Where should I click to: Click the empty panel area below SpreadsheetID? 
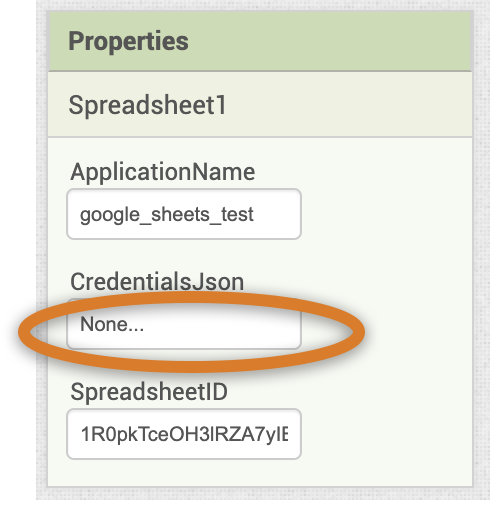[260, 473]
